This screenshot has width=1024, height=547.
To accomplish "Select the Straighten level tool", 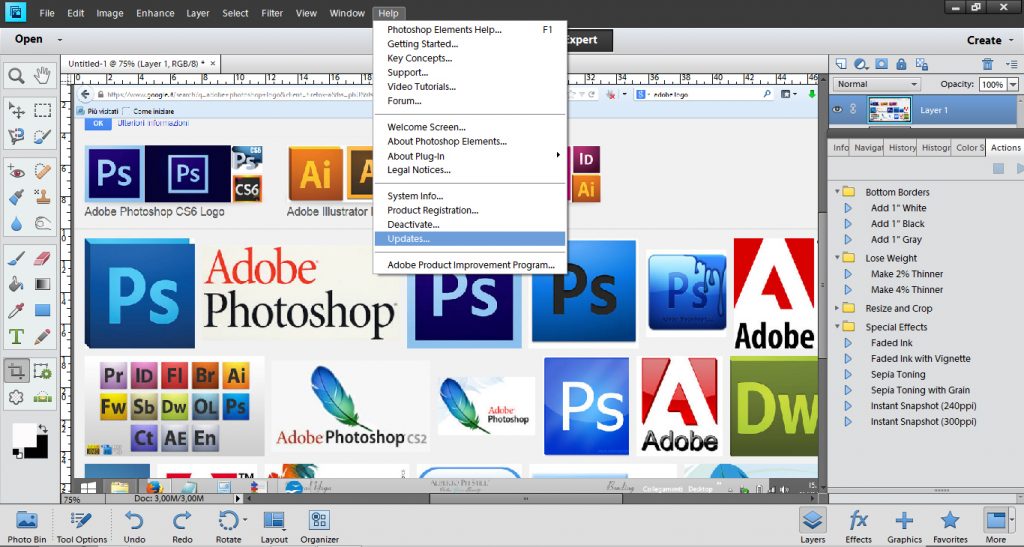I will click(x=42, y=397).
